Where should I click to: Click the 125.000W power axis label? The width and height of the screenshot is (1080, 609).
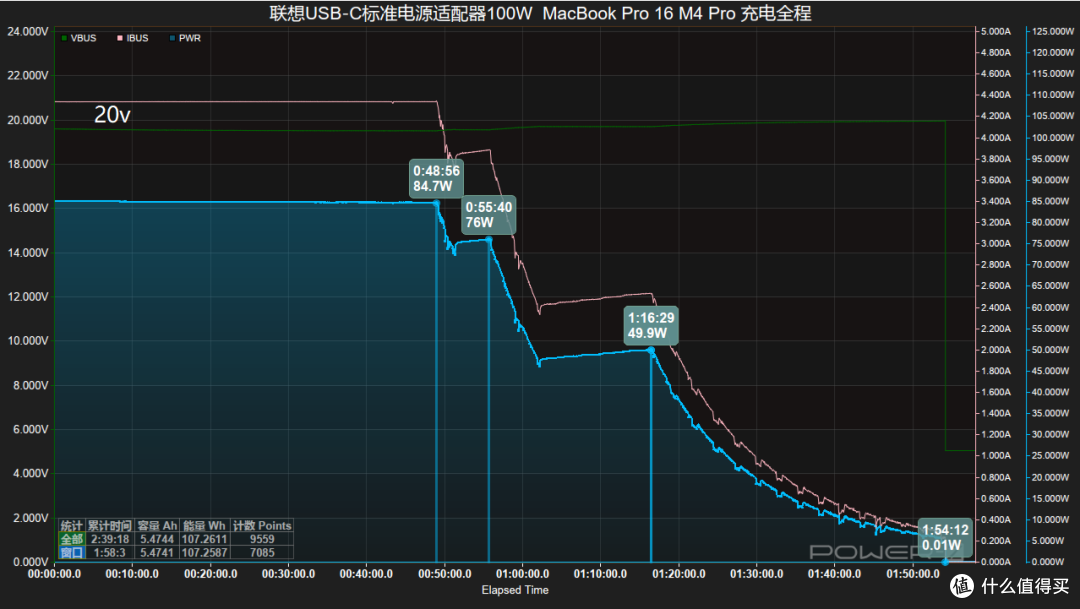click(x=1052, y=32)
